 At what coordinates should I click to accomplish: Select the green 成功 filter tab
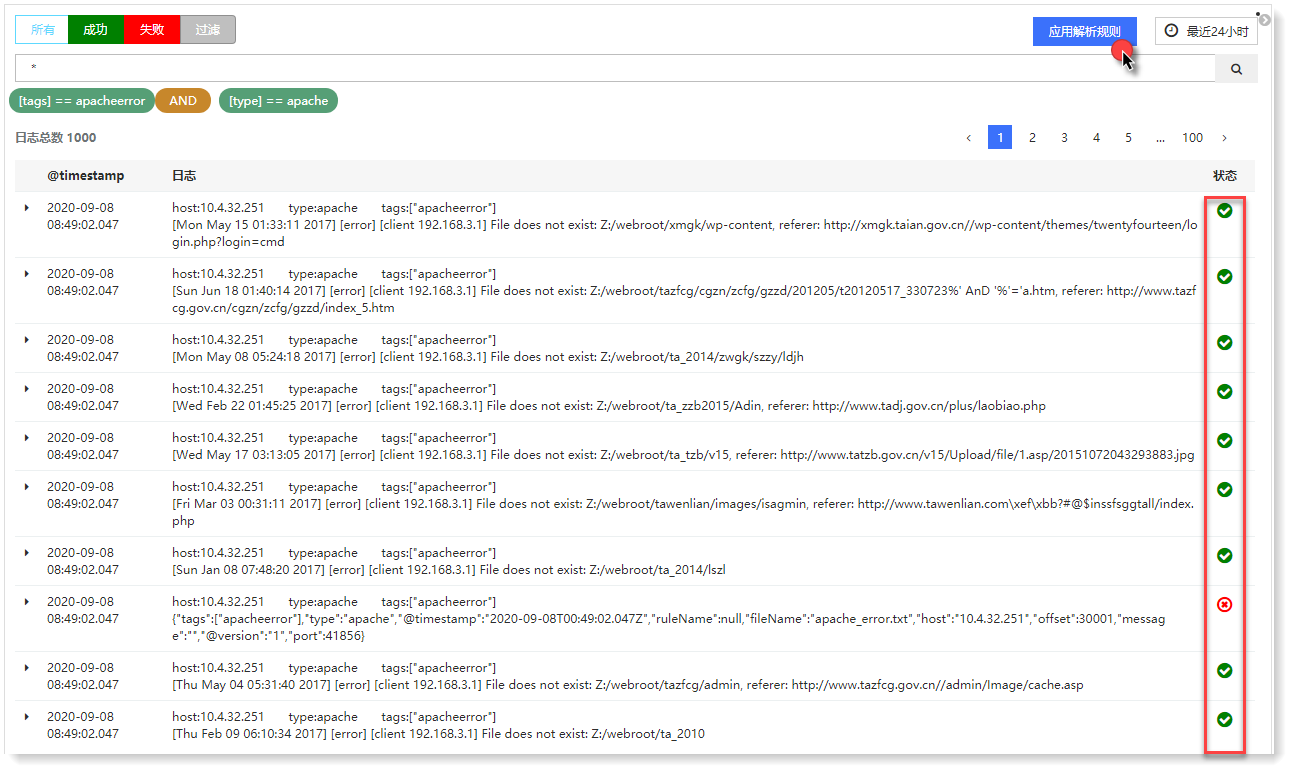tap(96, 30)
